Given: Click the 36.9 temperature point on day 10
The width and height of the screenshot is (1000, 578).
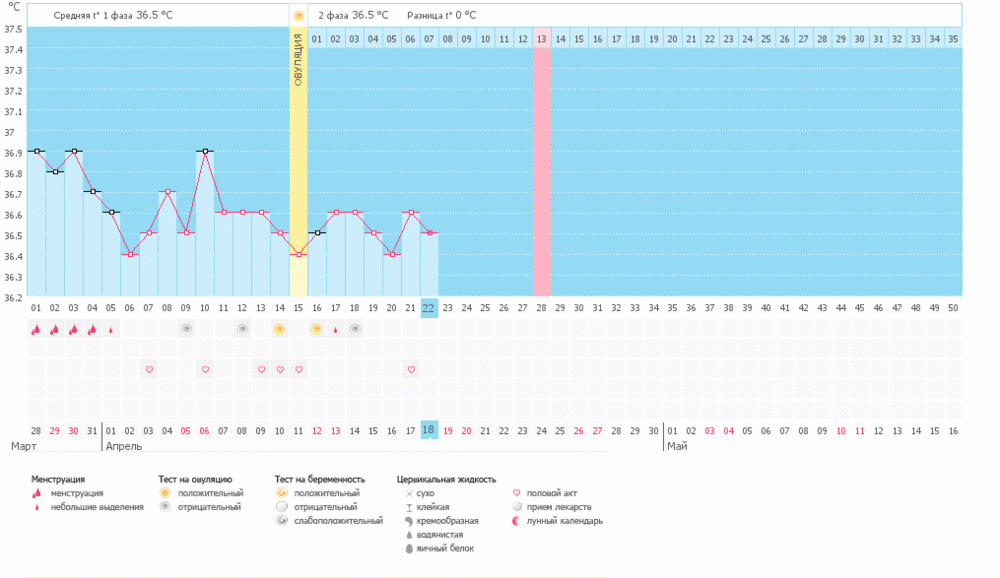Looking at the screenshot, I should point(205,151).
